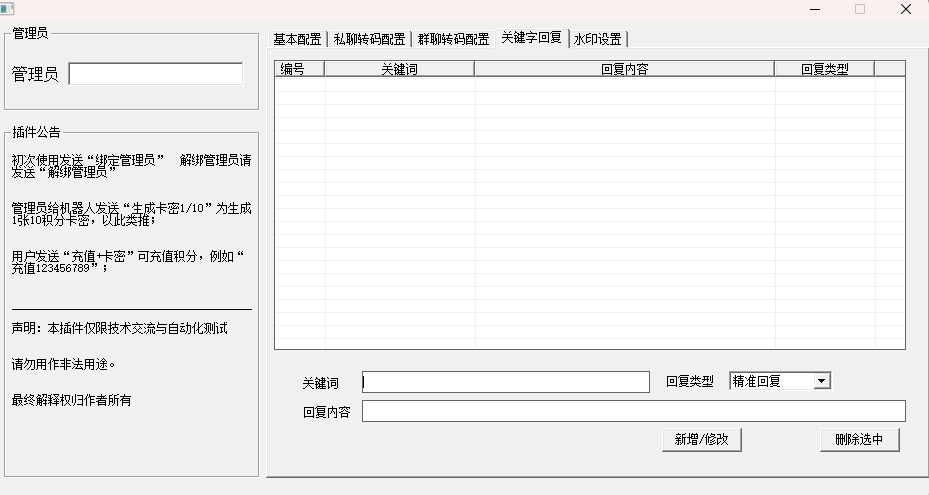Click inside the empty keyword list area
Screen dimensions: 929x495
pyautogui.click(x=589, y=210)
